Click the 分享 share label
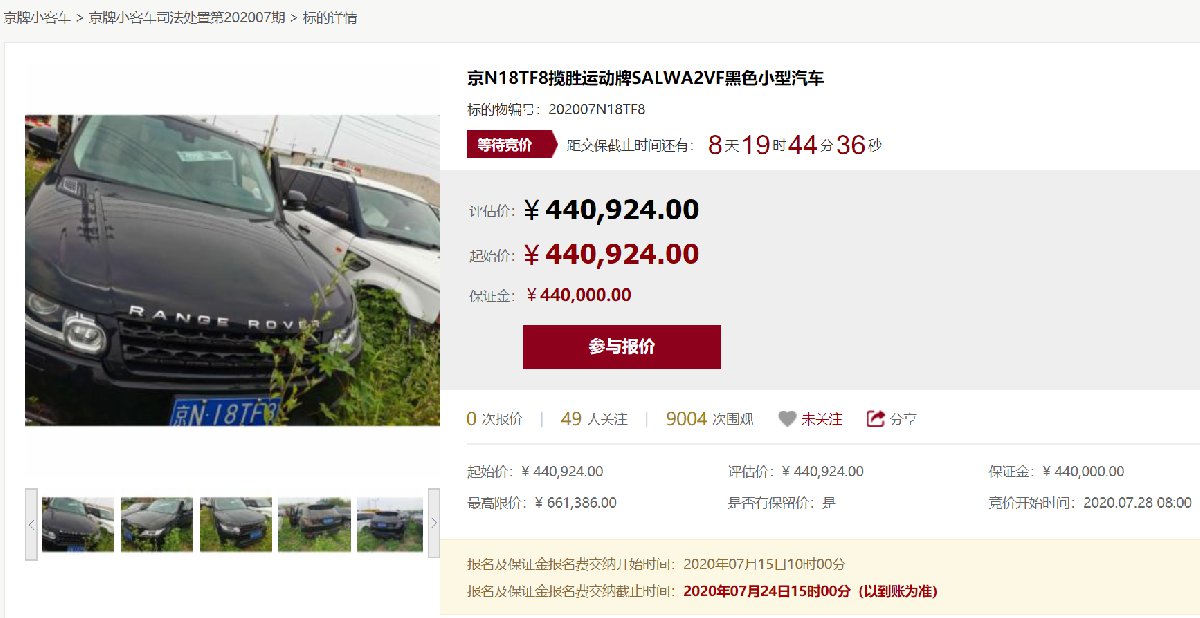Image resolution: width=1200 pixels, height=618 pixels. tap(904, 419)
